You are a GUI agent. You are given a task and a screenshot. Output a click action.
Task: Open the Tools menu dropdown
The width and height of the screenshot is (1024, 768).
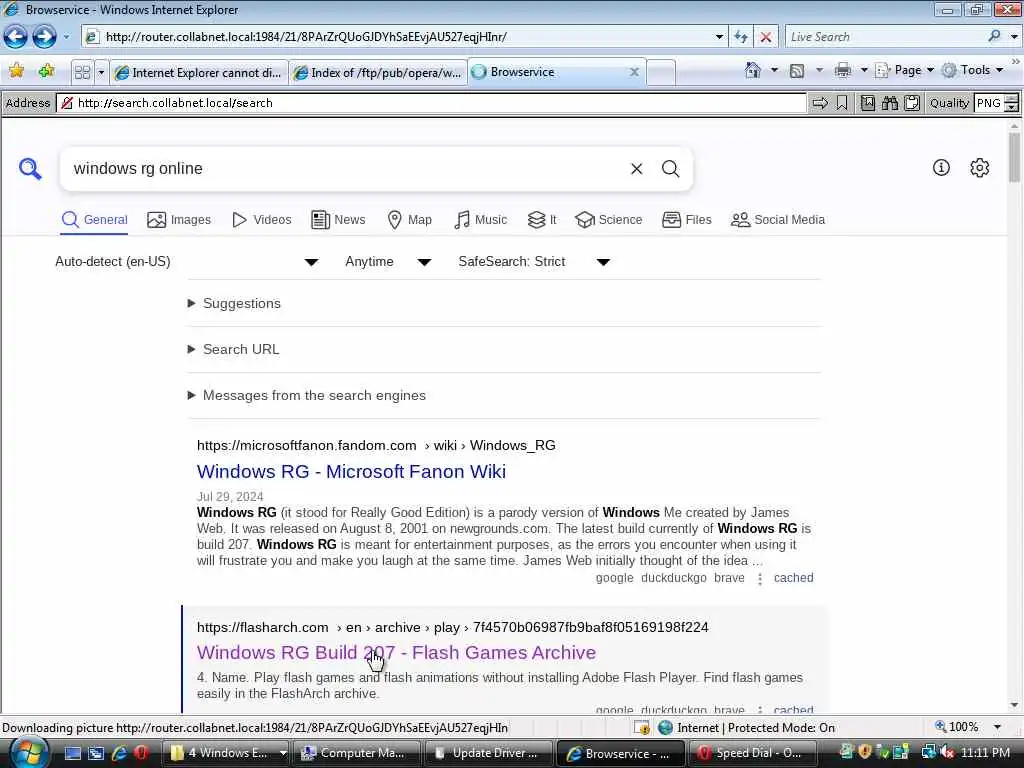point(973,70)
